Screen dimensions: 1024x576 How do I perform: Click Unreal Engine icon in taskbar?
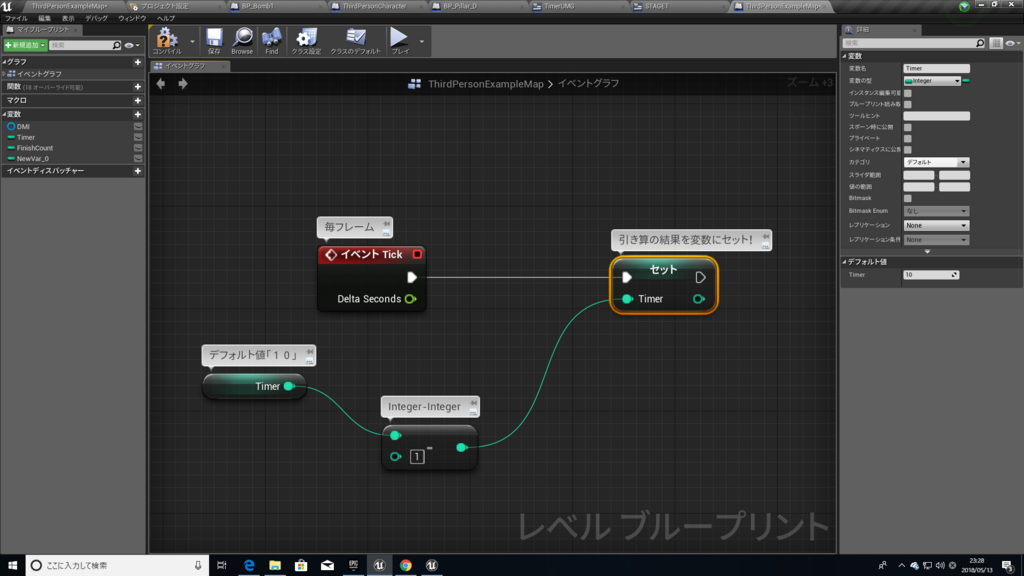[x=379, y=566]
